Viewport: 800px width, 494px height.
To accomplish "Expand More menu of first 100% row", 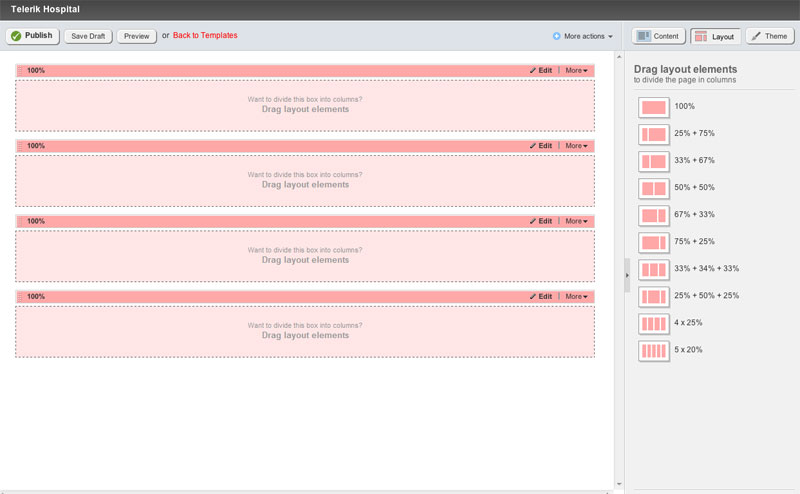I will tap(576, 71).
